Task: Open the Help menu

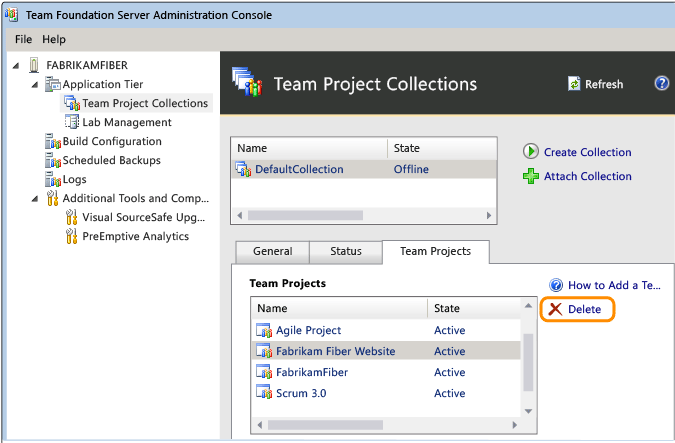Action: [x=54, y=39]
